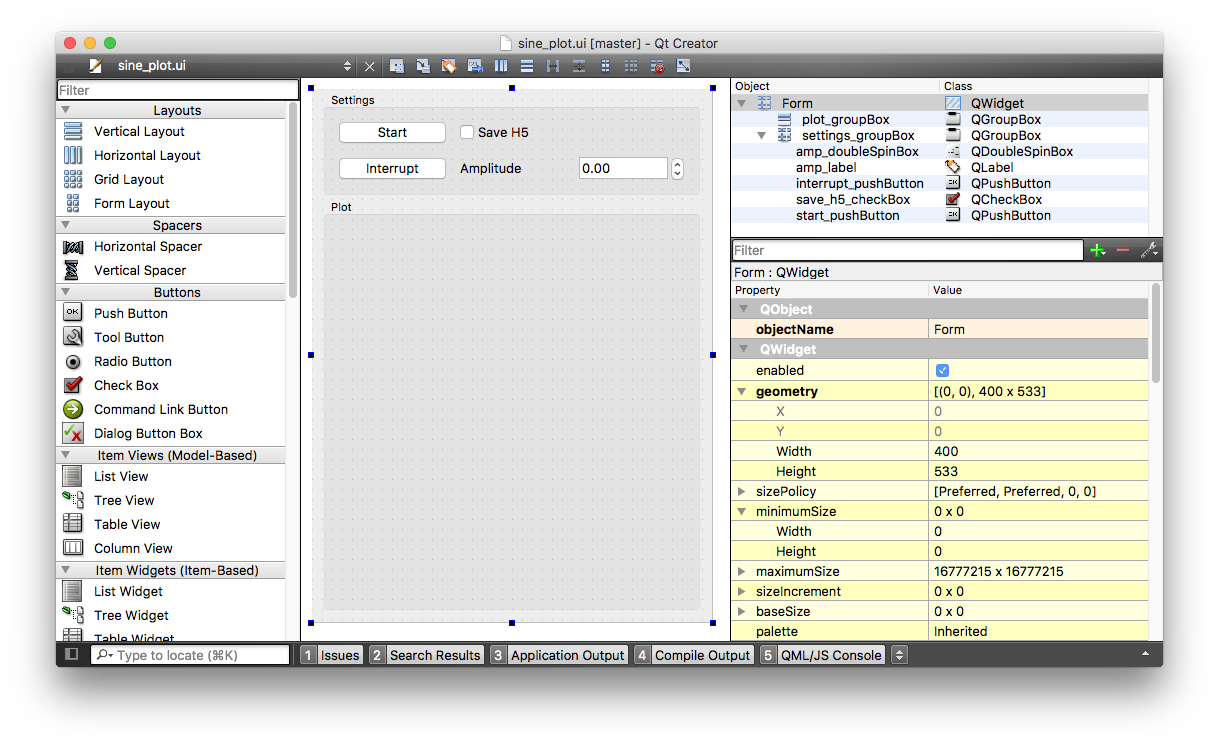Open the Search Results output tab
Screen dimensions: 1219x747
(x=426, y=655)
